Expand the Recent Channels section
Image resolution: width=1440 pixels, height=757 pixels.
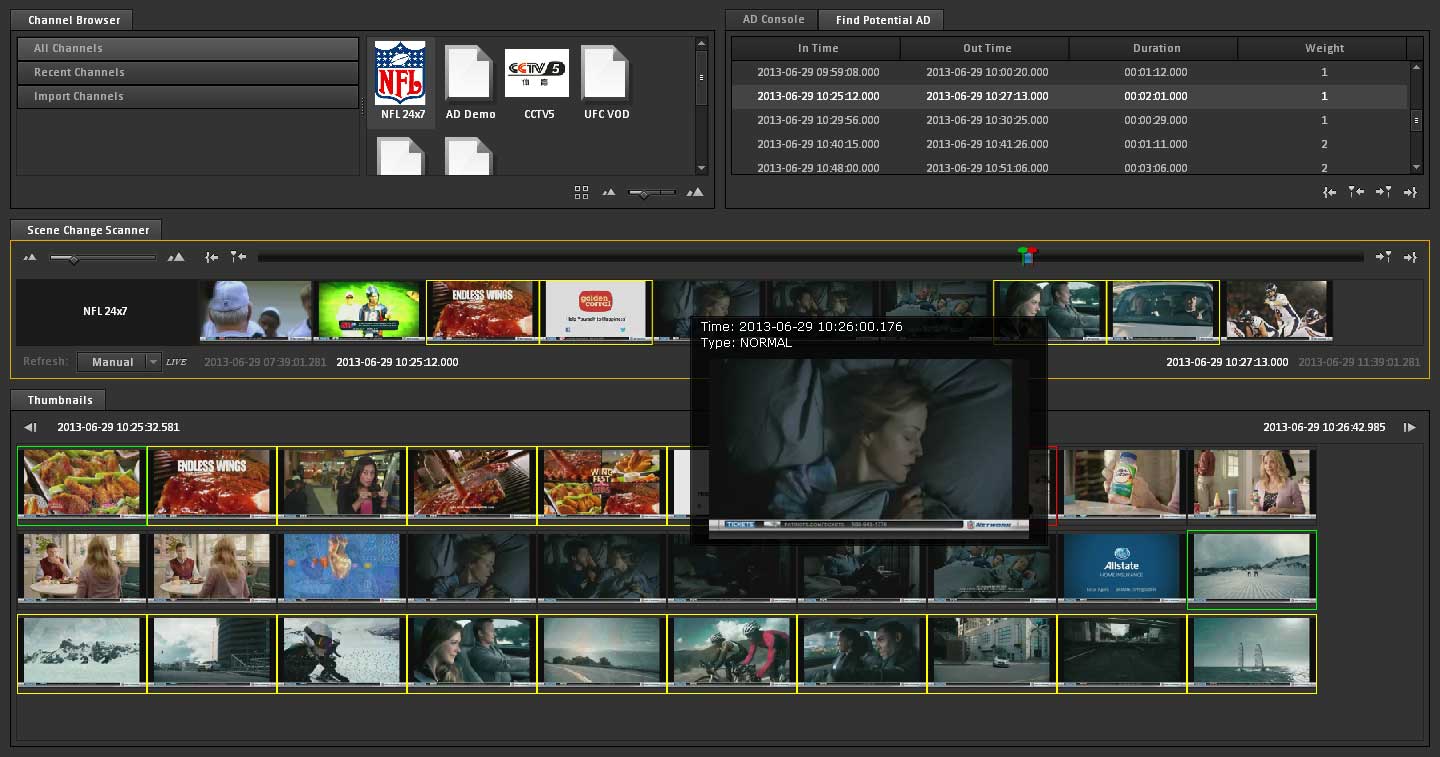click(x=188, y=72)
